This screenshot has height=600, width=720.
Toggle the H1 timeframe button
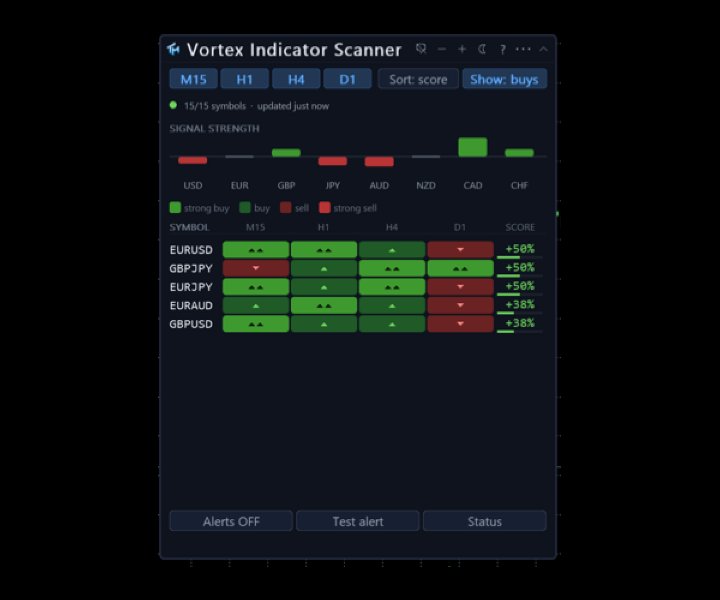pos(244,79)
